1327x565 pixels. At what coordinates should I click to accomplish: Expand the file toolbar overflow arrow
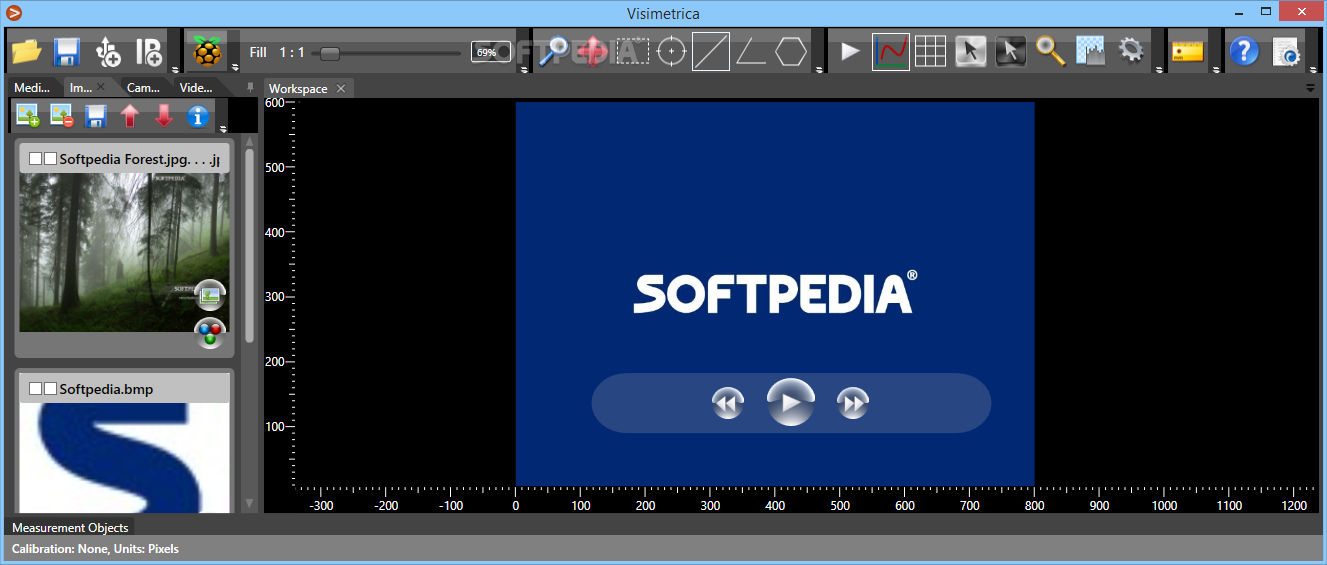[175, 69]
